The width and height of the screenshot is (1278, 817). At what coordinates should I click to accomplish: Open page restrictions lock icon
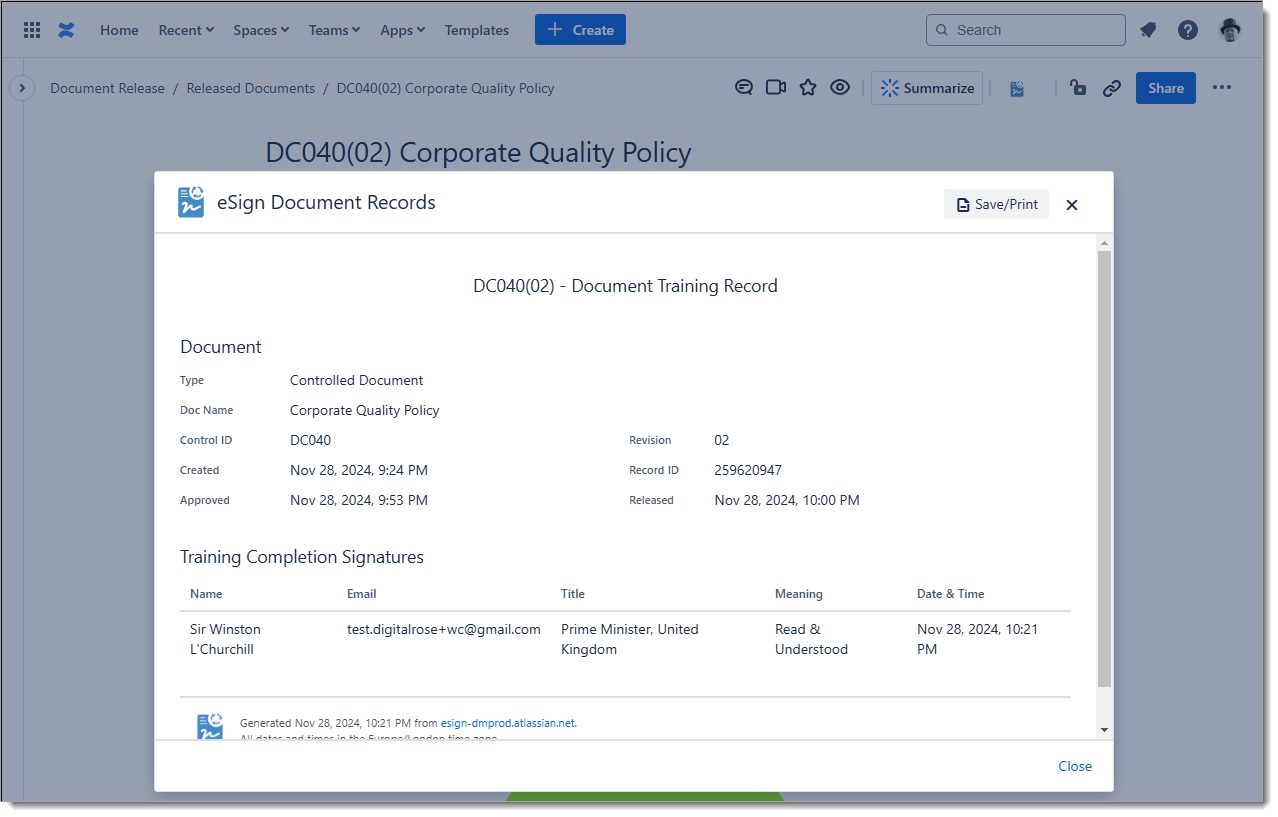click(1078, 88)
